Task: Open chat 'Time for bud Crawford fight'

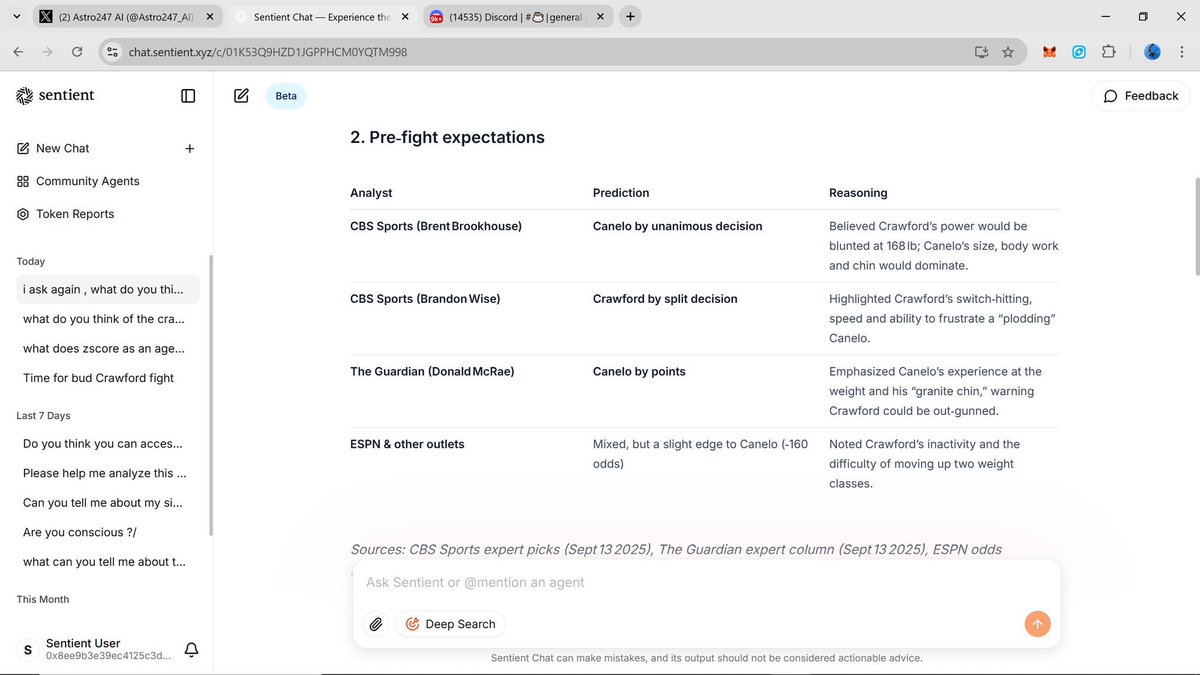Action: point(108,378)
